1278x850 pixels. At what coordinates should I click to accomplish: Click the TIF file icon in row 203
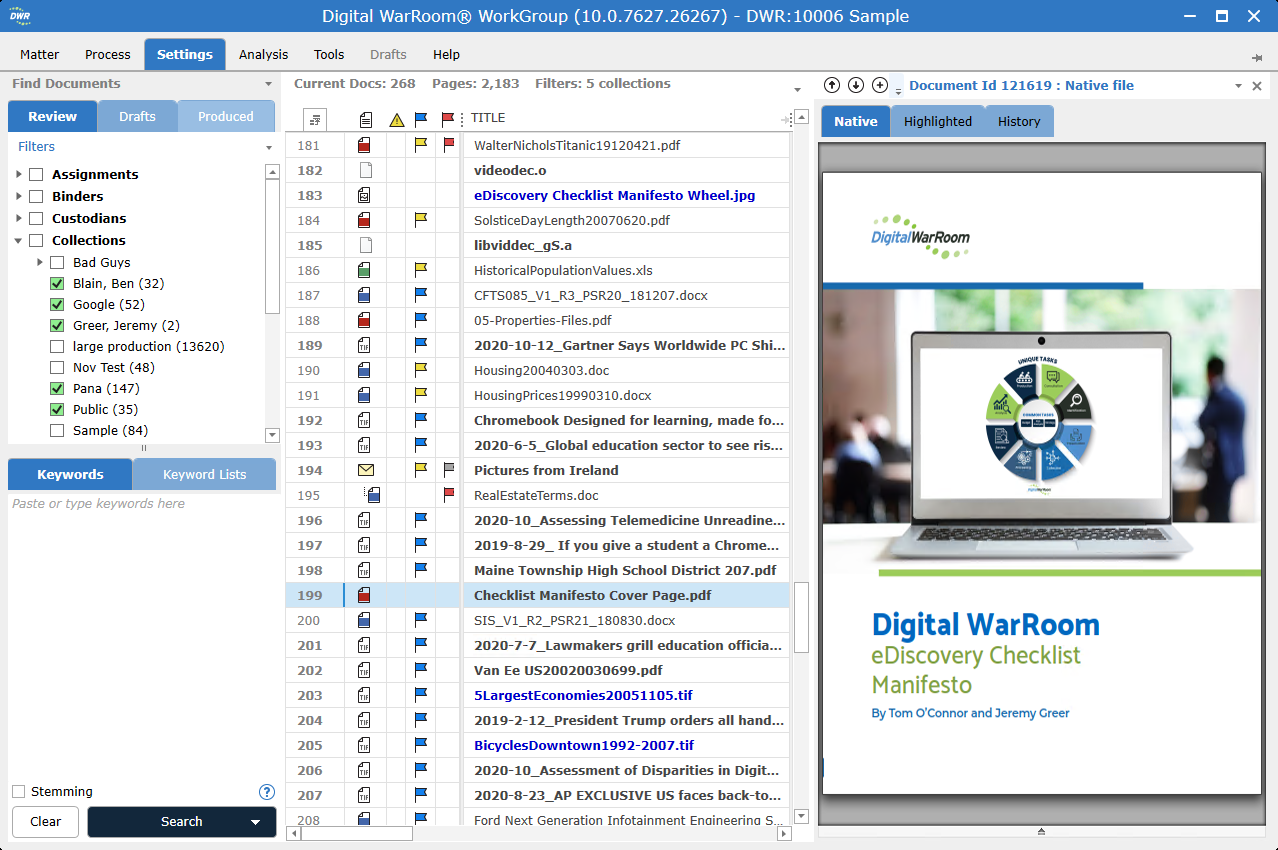365,695
